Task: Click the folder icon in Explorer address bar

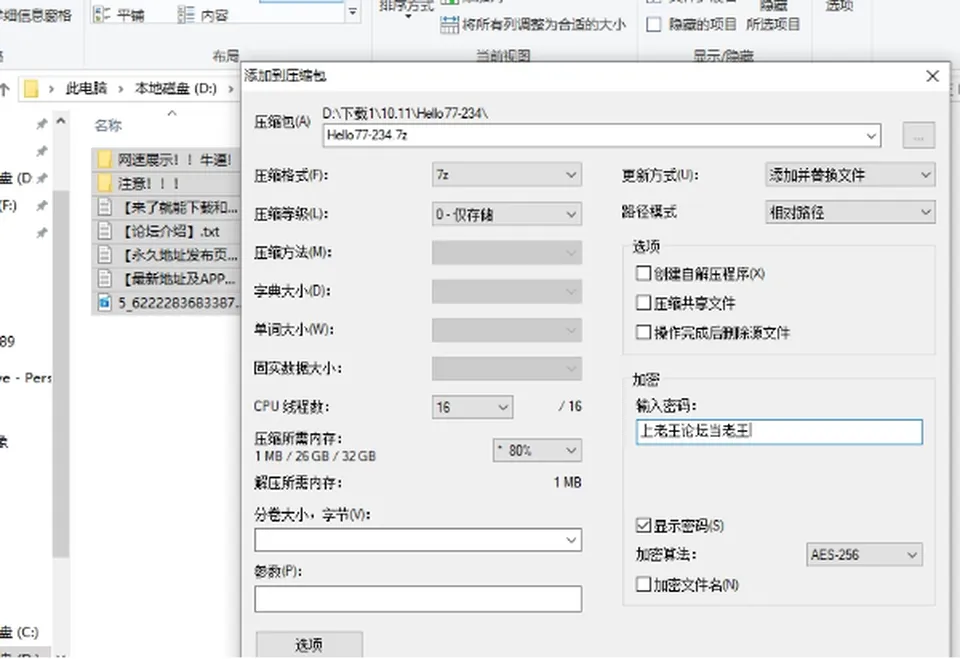Action: [31, 89]
